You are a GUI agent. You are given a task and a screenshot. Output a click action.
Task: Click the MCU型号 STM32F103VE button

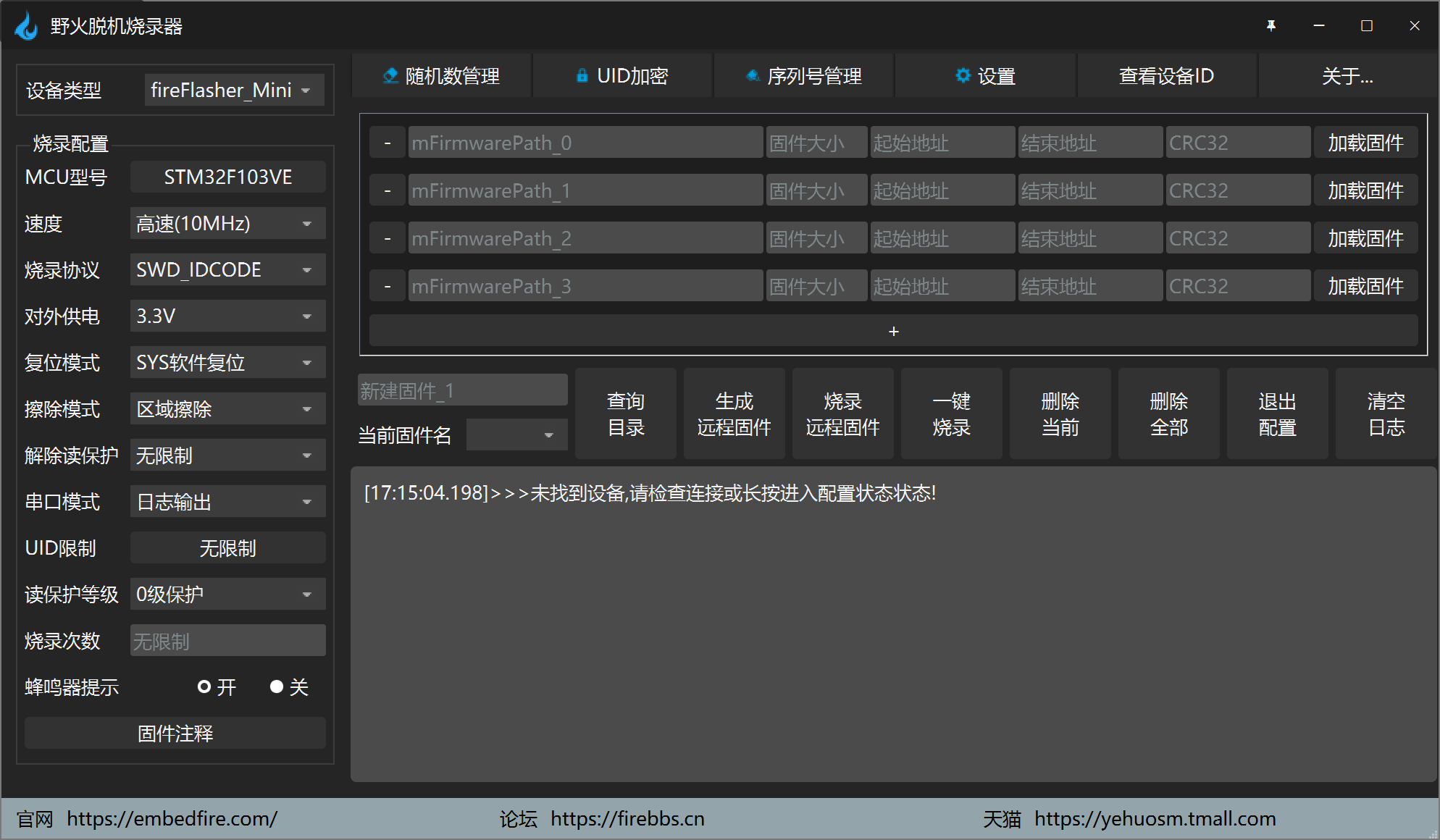(x=227, y=177)
